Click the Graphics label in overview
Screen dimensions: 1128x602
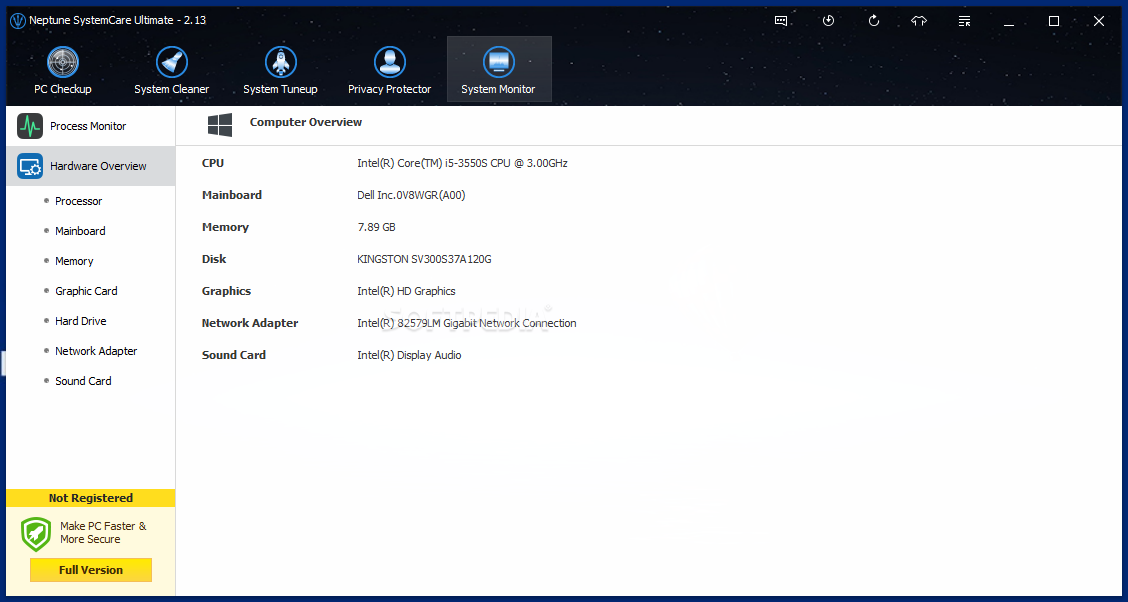227,291
